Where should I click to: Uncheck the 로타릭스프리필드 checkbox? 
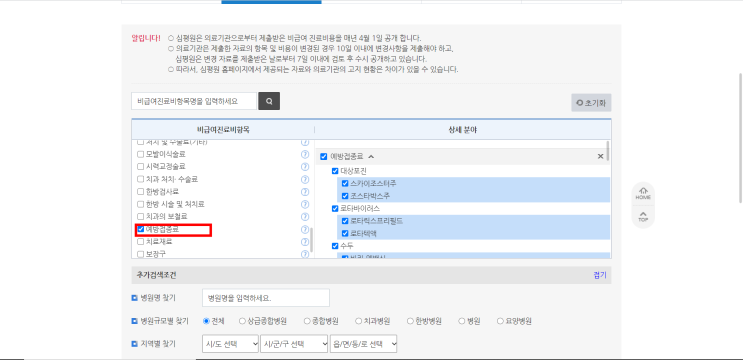(345, 221)
